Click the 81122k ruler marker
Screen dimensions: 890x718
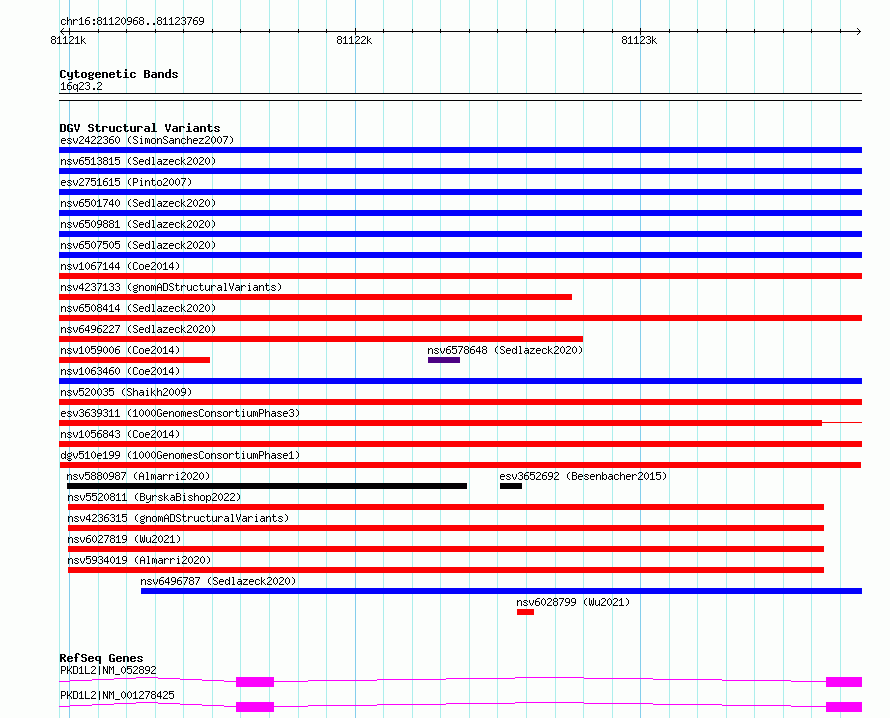354,40
